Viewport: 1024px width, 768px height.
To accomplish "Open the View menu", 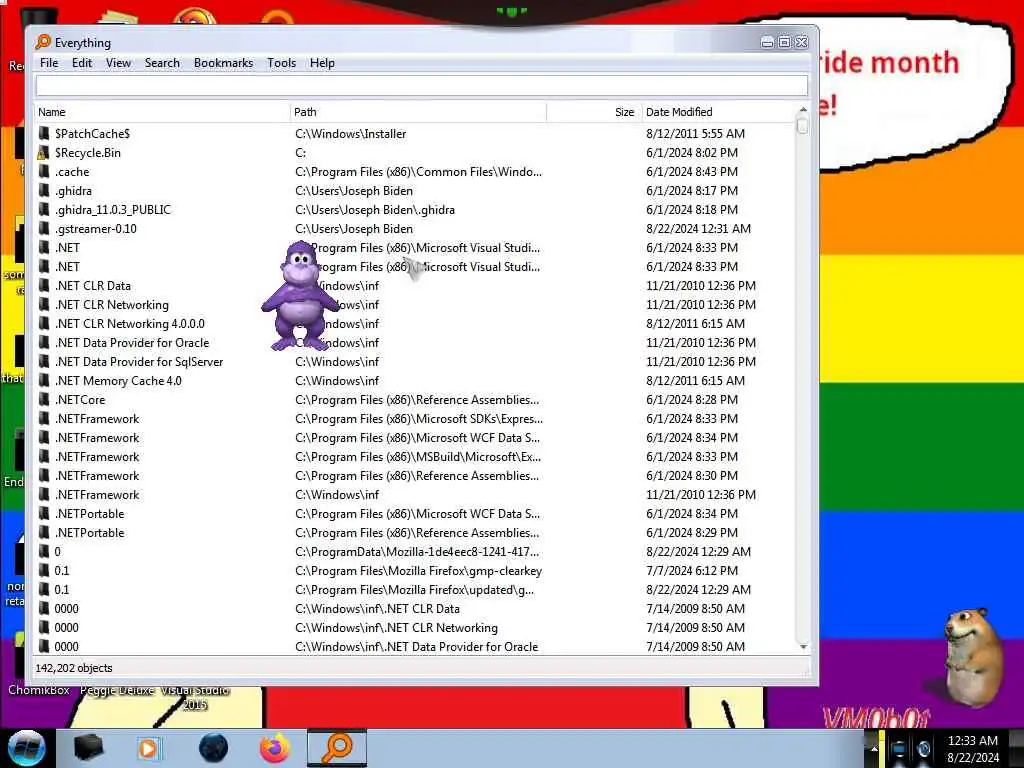I will click(118, 63).
